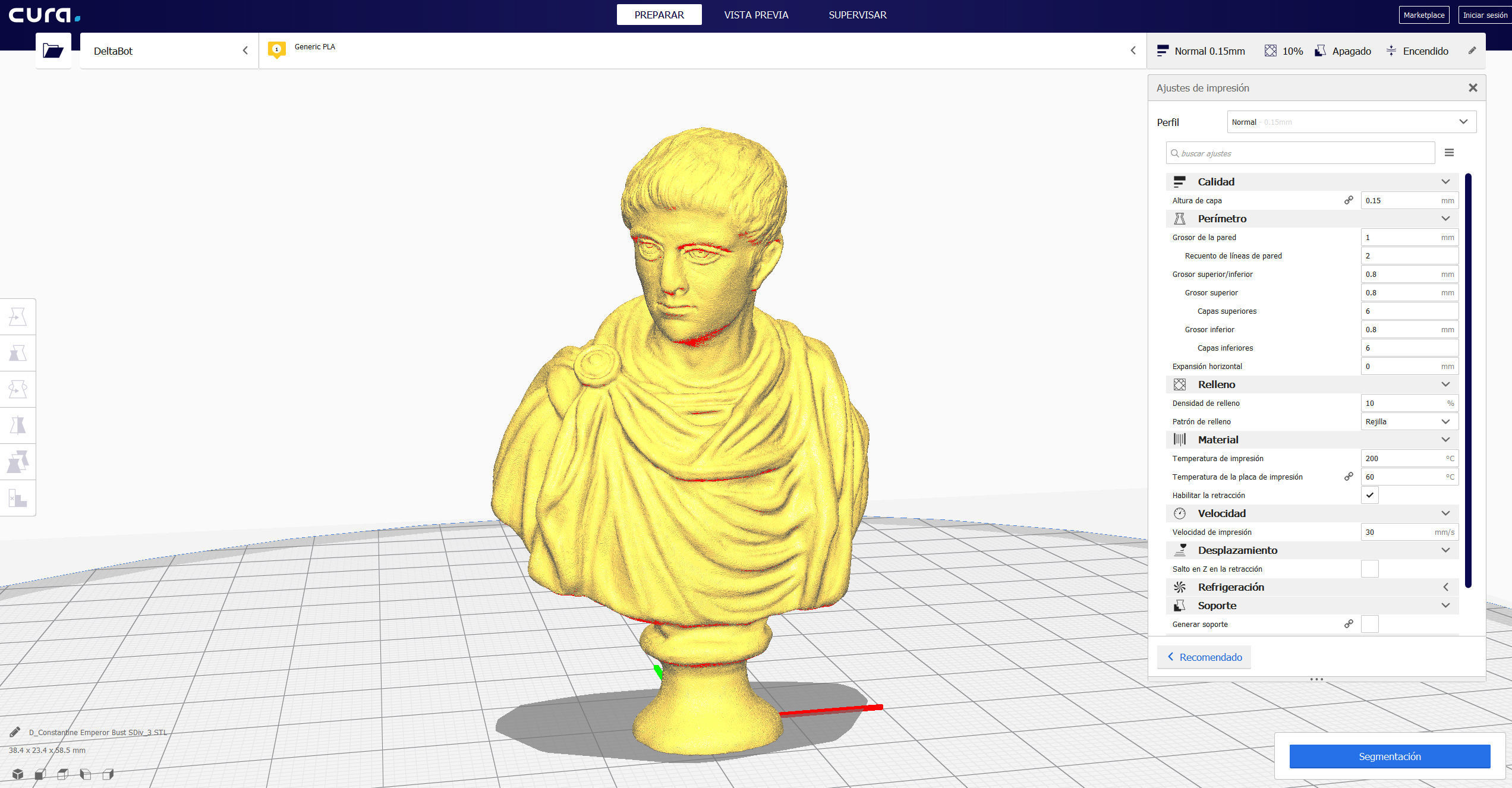Expand the DeltaBot printer selector

pyautogui.click(x=169, y=51)
